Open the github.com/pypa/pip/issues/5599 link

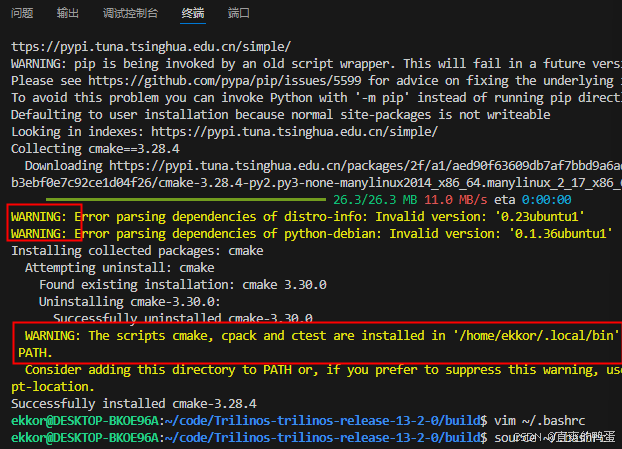225,81
